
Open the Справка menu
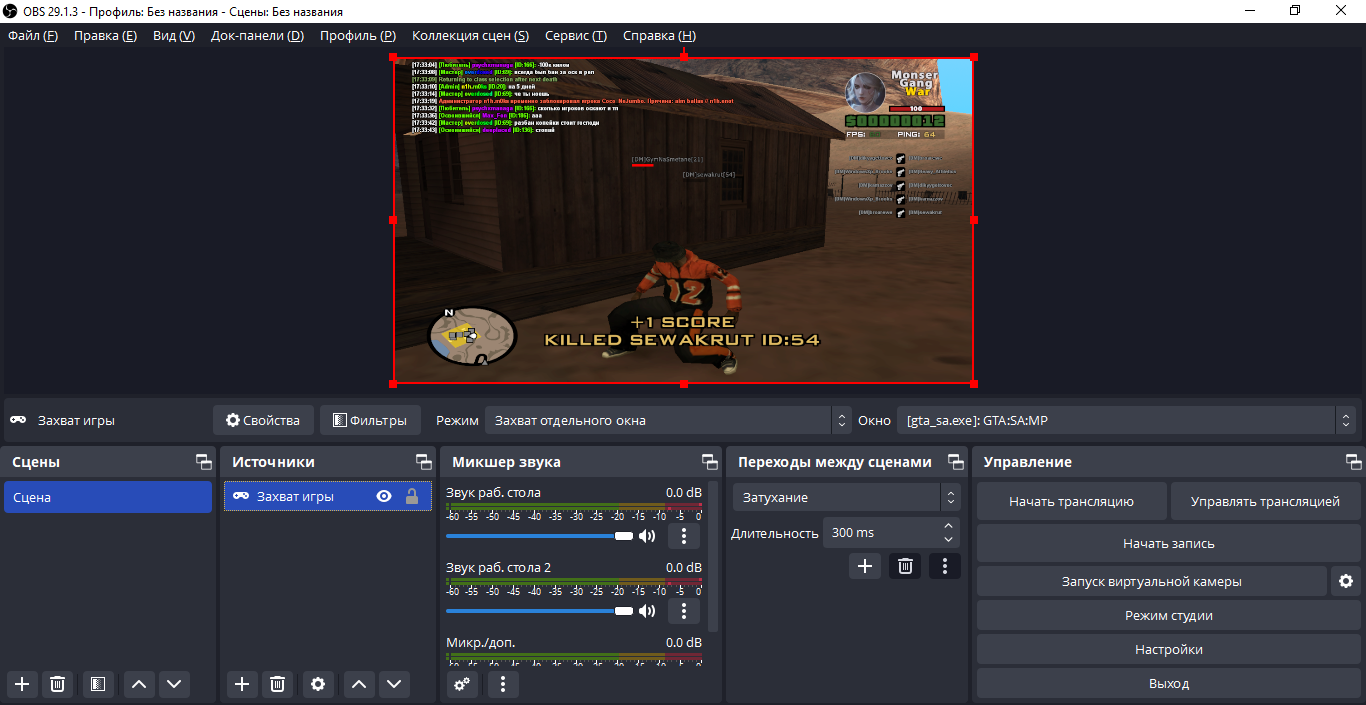click(x=659, y=36)
